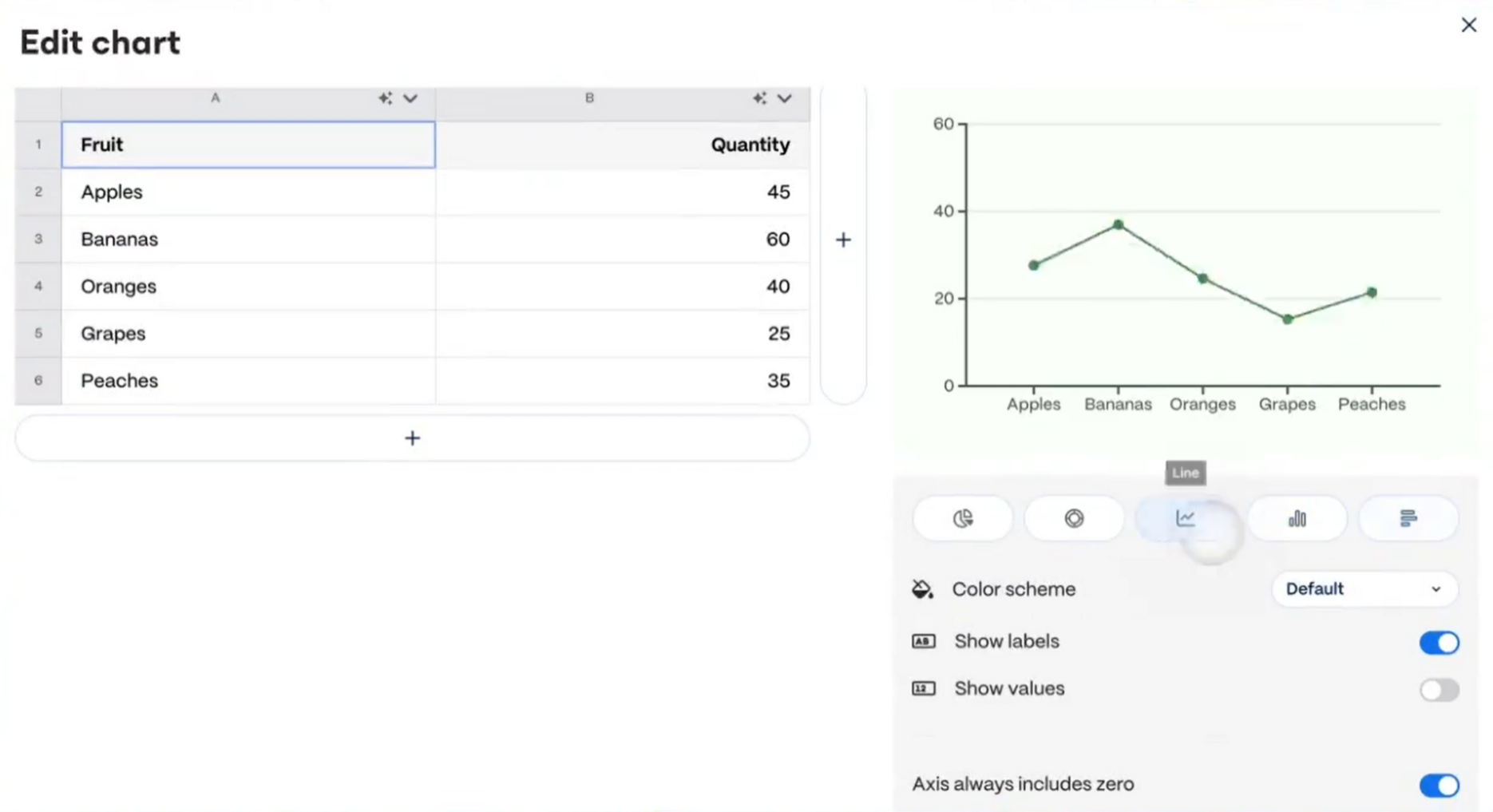This screenshot has height=812, width=1493.
Task: Select the Bananas cell
Action: pyautogui.click(x=248, y=240)
